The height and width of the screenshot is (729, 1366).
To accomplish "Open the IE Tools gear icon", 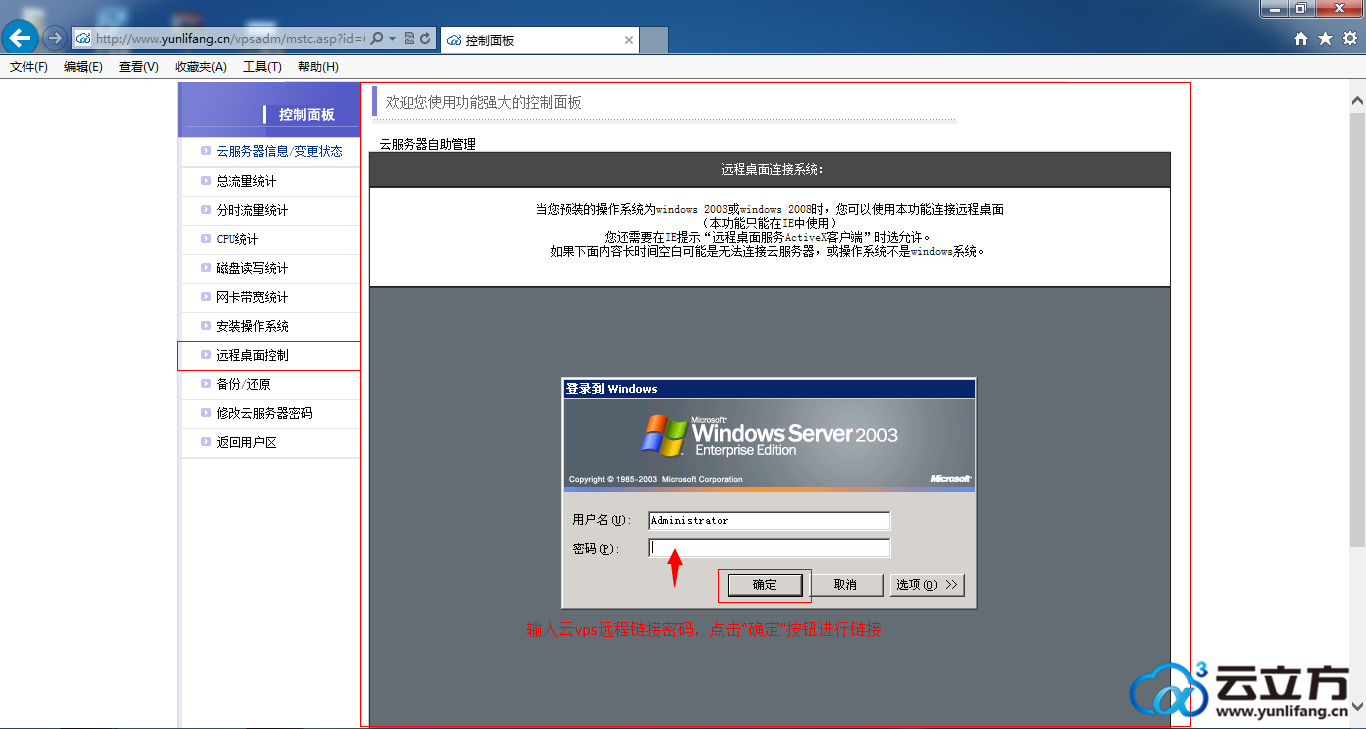I will tap(1350, 38).
